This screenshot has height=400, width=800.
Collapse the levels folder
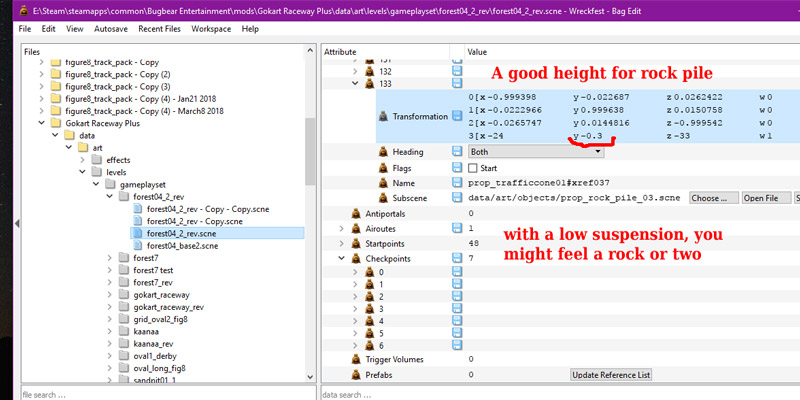click(x=83, y=172)
